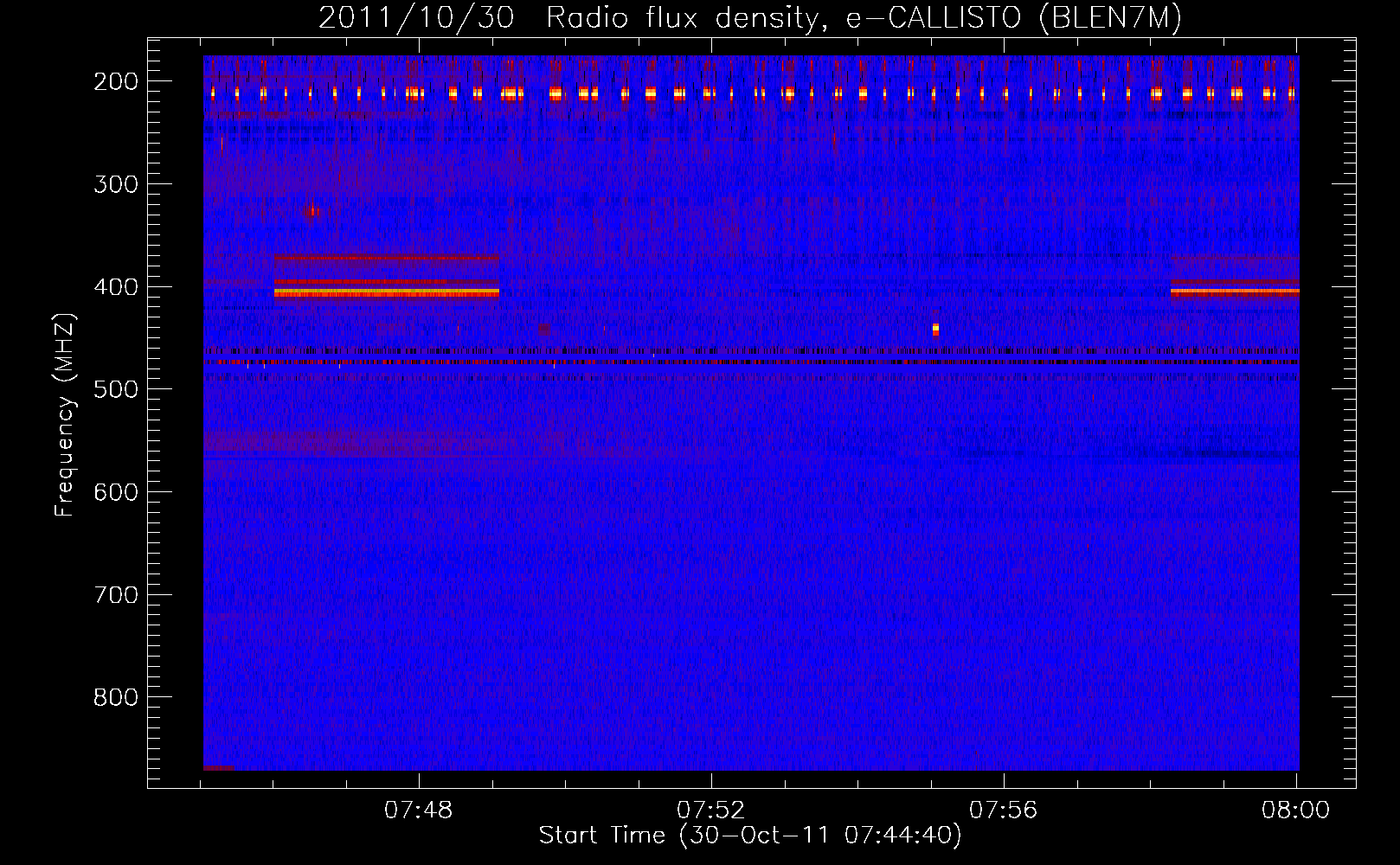This screenshot has height=865, width=1400.
Task: Click the 500 frequency tick label
Action: (116, 389)
